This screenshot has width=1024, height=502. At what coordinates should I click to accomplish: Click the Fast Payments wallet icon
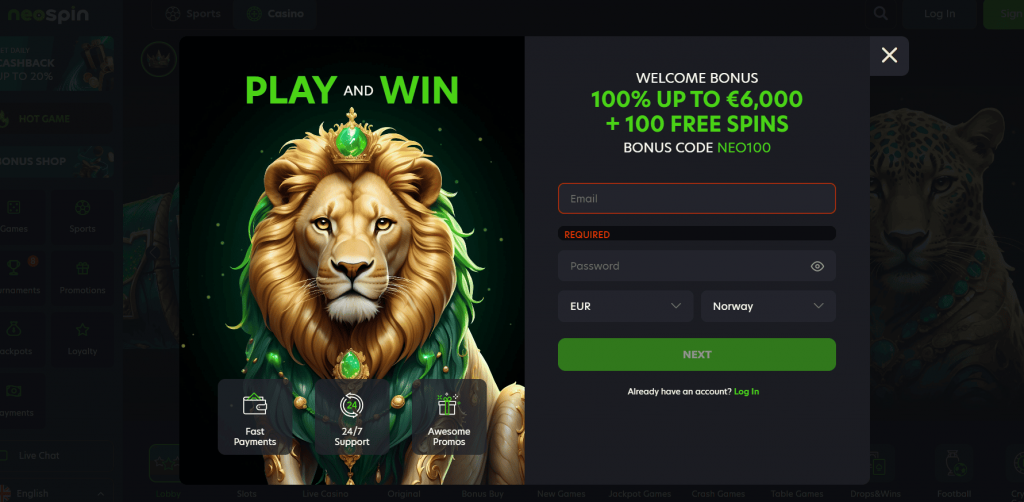click(x=255, y=405)
